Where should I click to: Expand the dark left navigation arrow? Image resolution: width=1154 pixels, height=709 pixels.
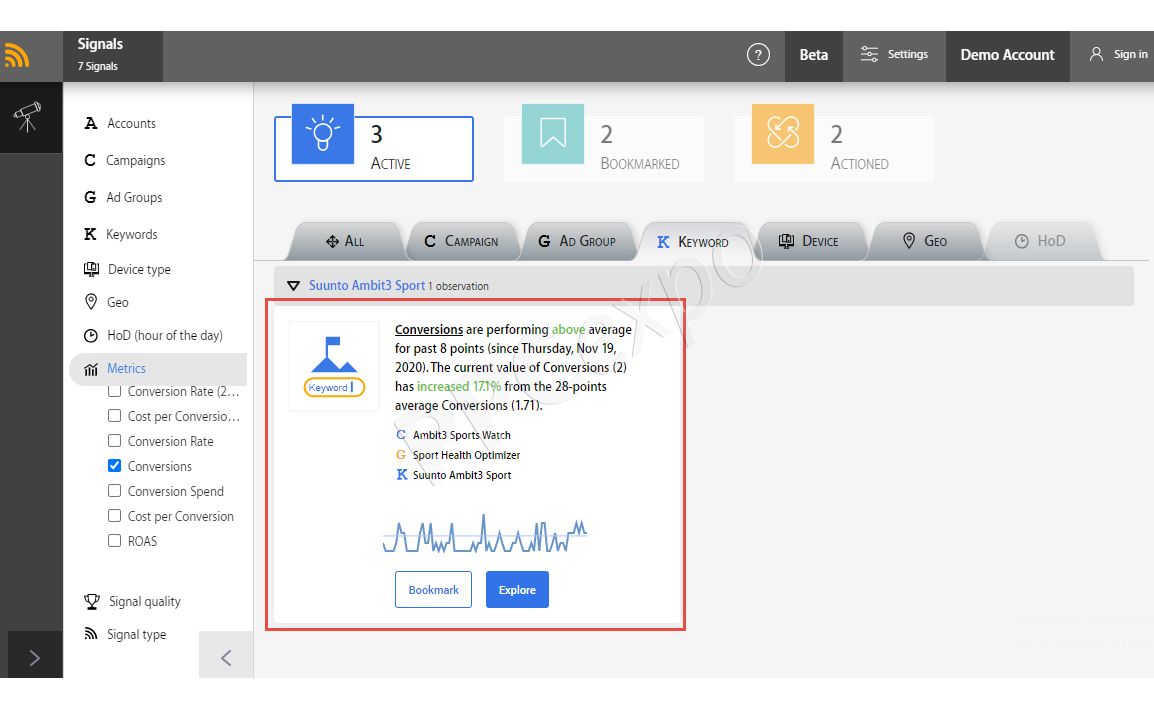tap(35, 657)
